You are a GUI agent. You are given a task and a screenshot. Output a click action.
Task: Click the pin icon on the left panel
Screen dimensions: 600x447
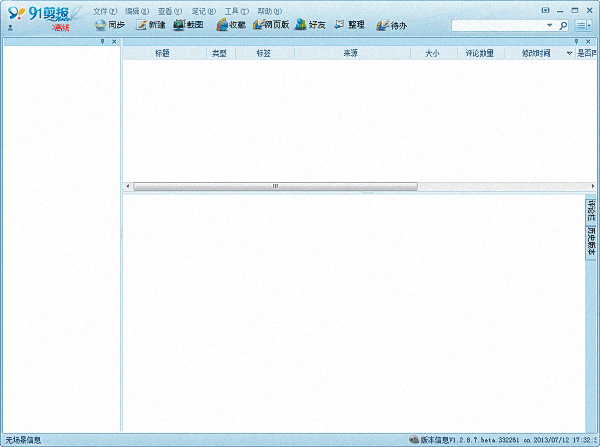(x=103, y=42)
